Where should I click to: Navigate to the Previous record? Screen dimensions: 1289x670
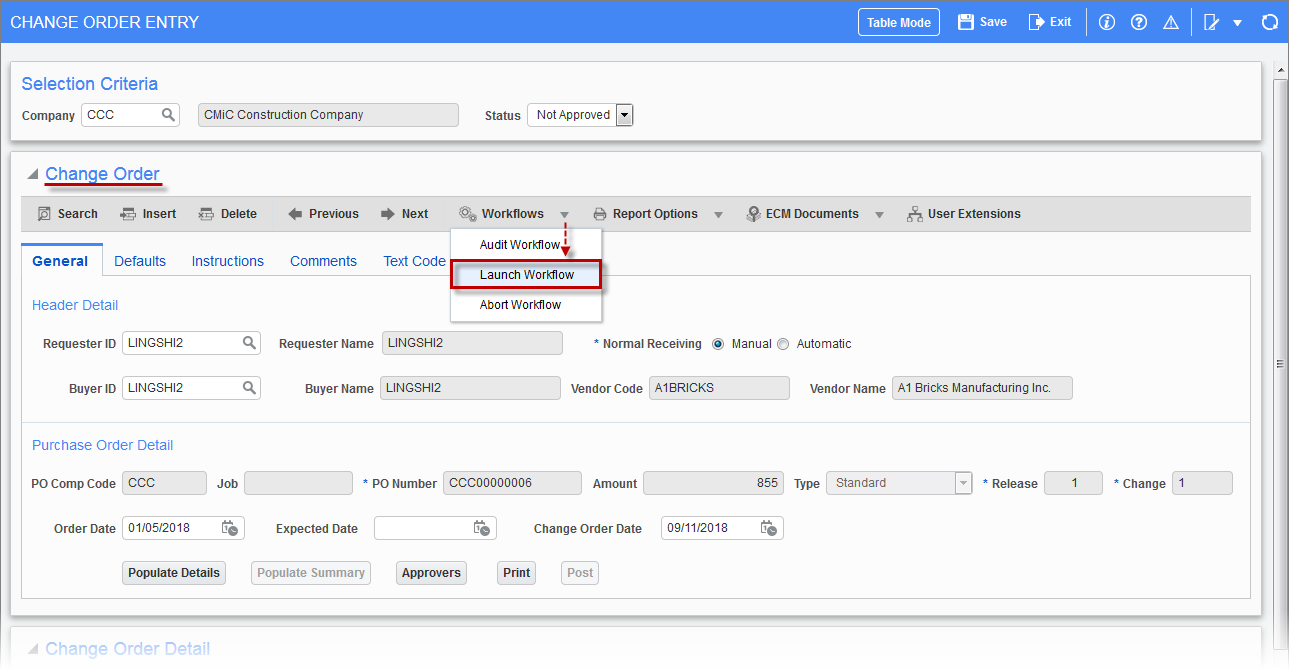point(322,213)
